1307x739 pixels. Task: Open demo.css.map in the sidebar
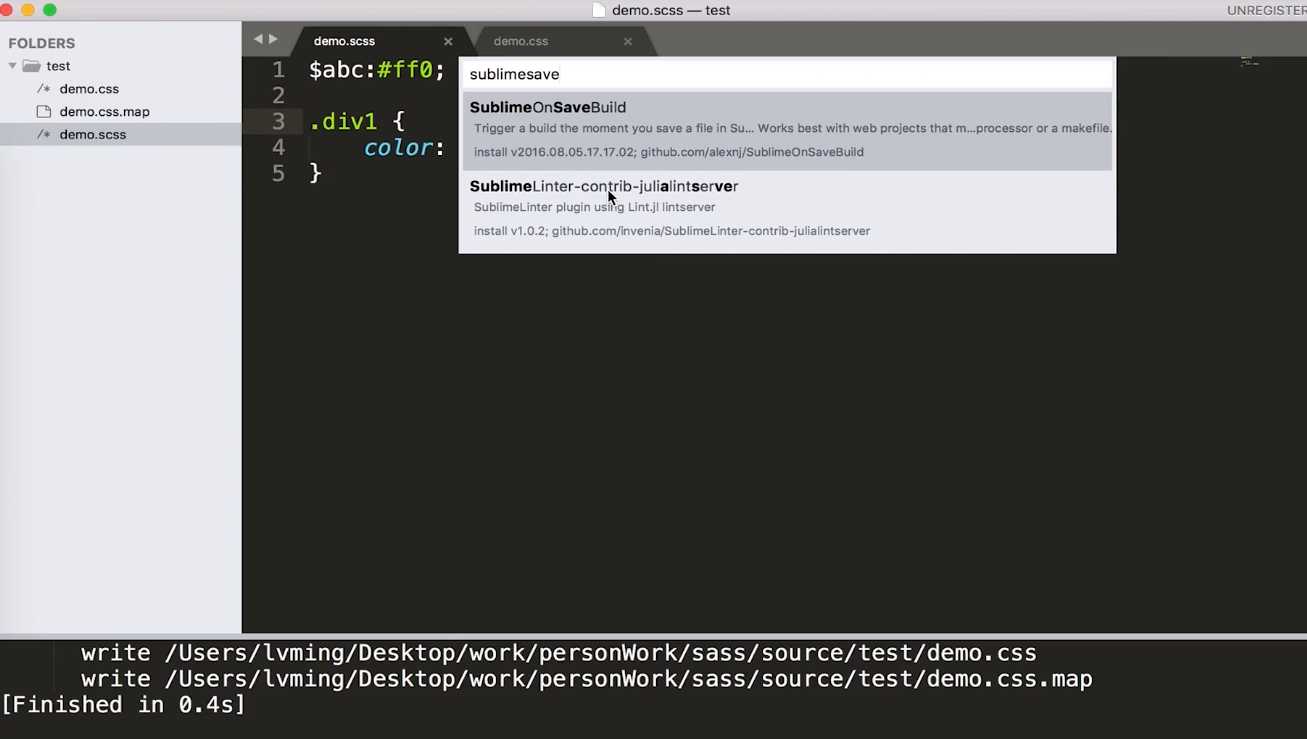[x=104, y=112]
